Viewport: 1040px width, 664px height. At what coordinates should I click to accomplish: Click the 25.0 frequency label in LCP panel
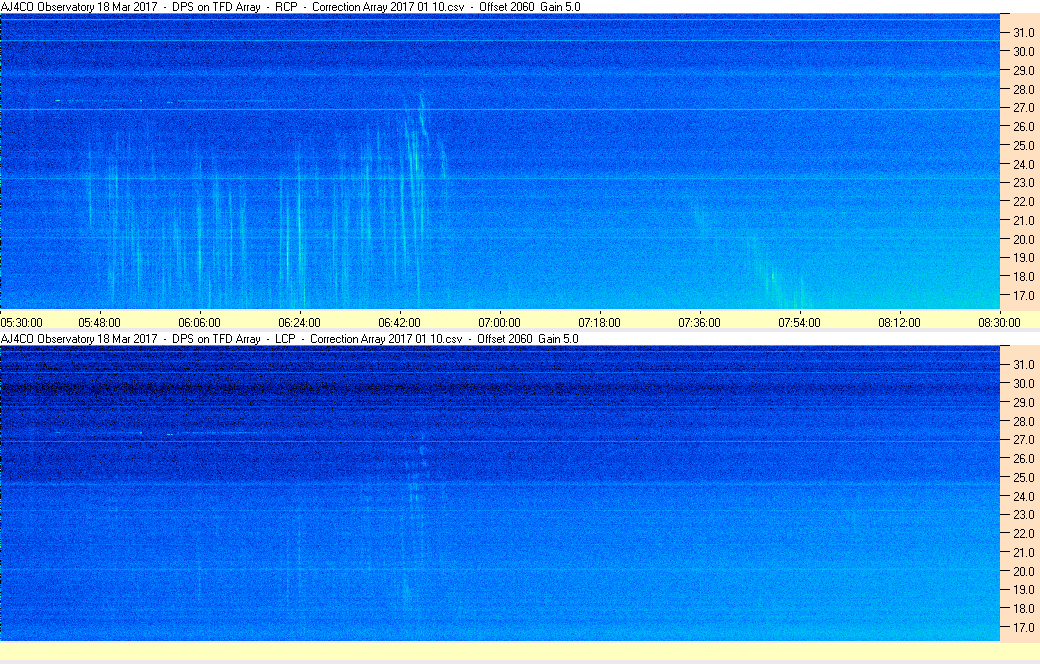pos(1023,478)
